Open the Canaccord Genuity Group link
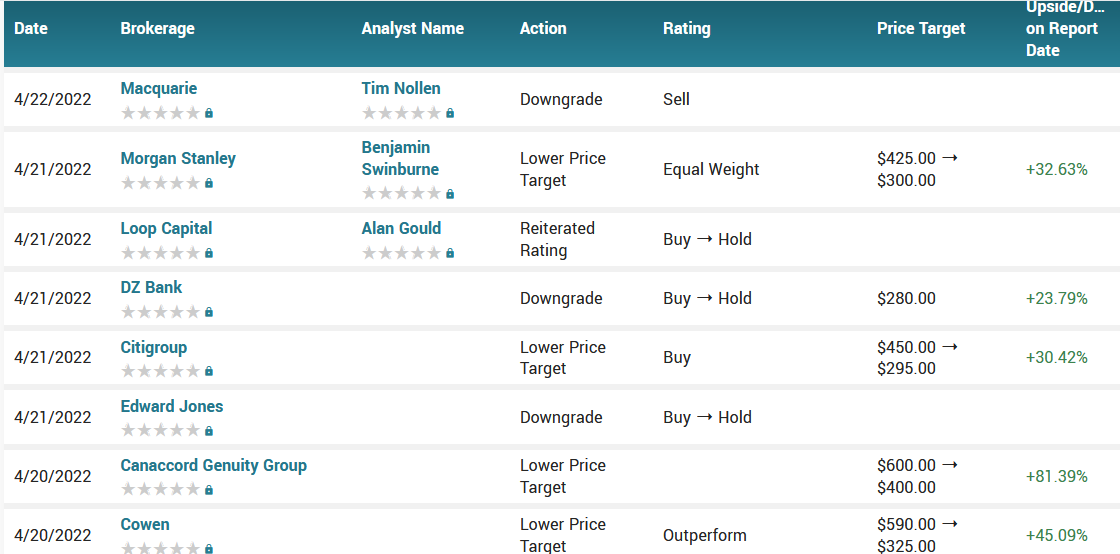This screenshot has width=1120, height=554. (x=213, y=465)
